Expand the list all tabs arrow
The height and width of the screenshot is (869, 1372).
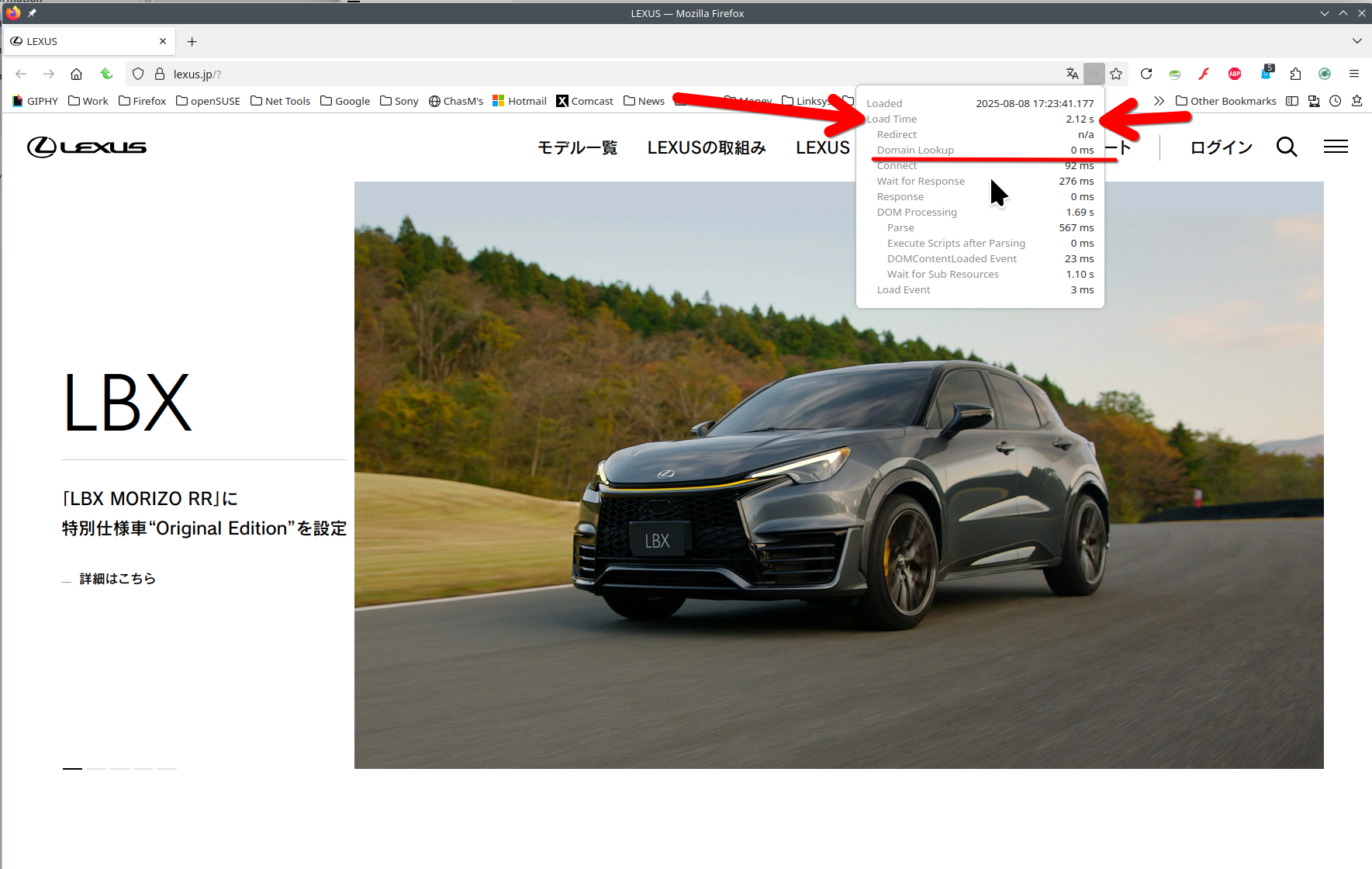(1356, 41)
